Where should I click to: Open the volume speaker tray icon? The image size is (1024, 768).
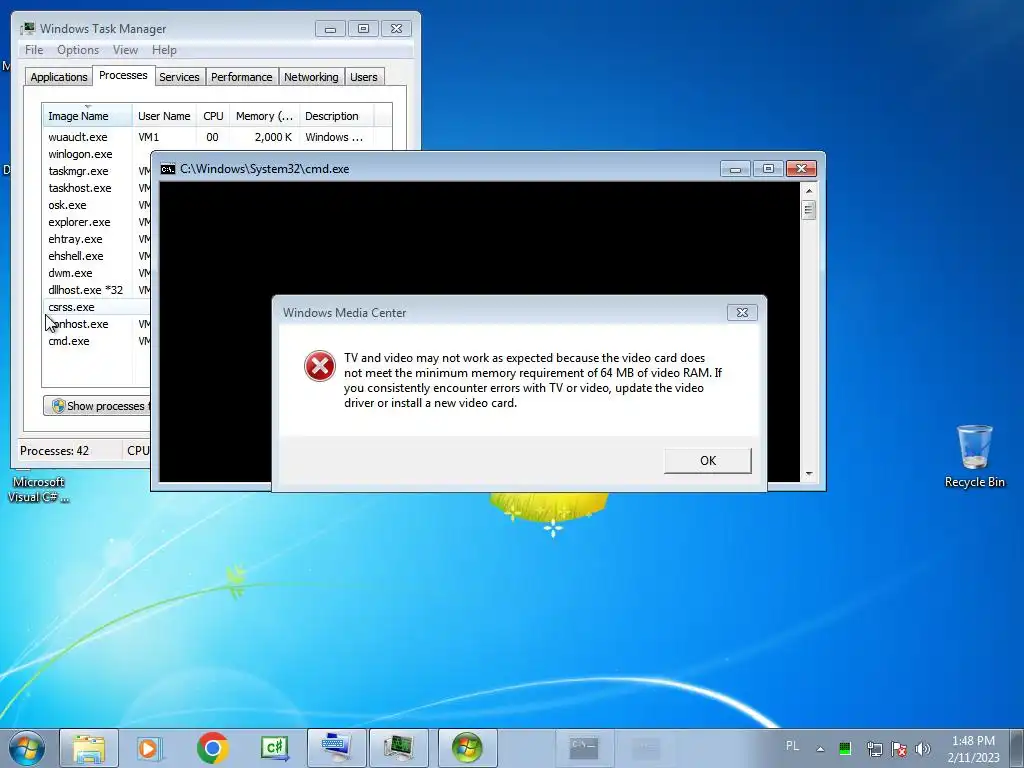pyautogui.click(x=923, y=748)
